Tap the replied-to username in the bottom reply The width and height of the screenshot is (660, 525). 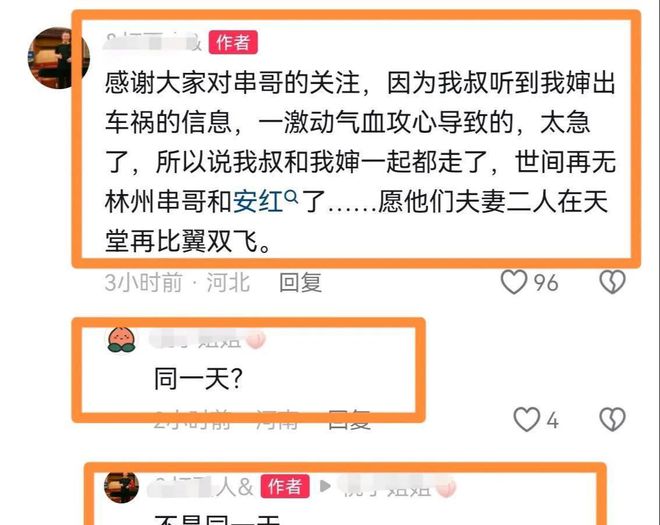[388, 487]
